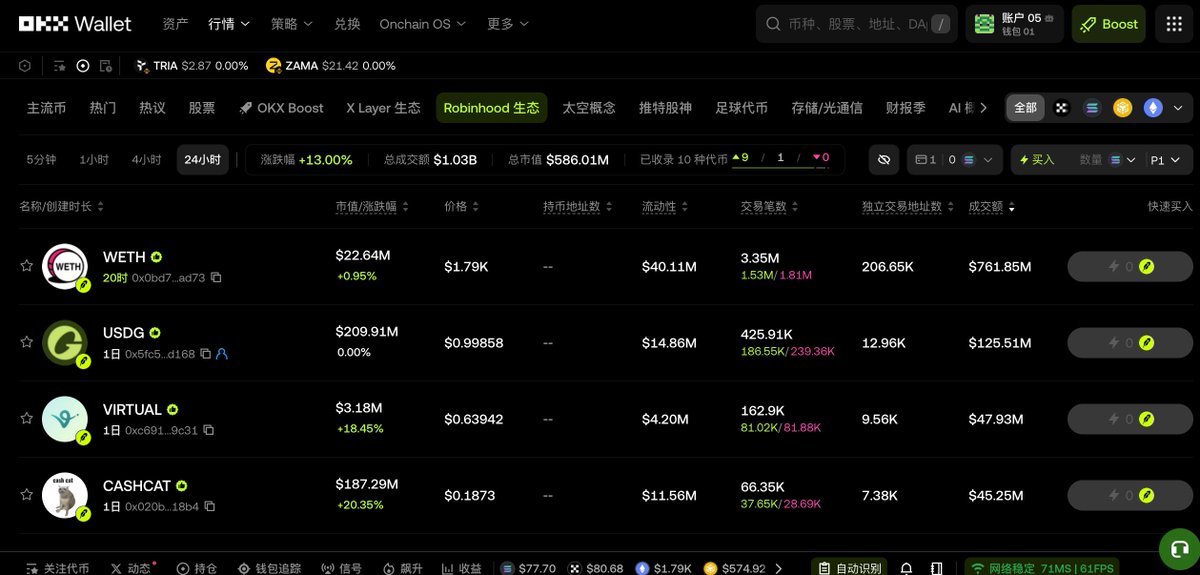This screenshot has width=1200, height=575.
Task: Click the circle target icon in ticker bar
Action: click(83, 66)
